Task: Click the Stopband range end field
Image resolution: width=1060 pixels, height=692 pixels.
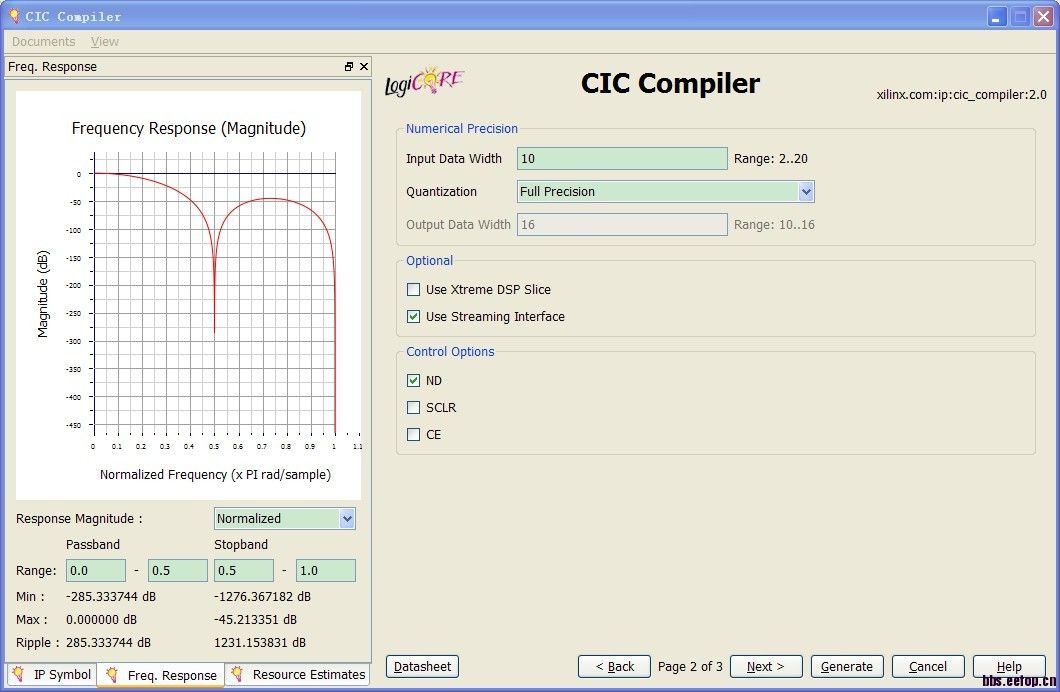Action: coord(326,570)
